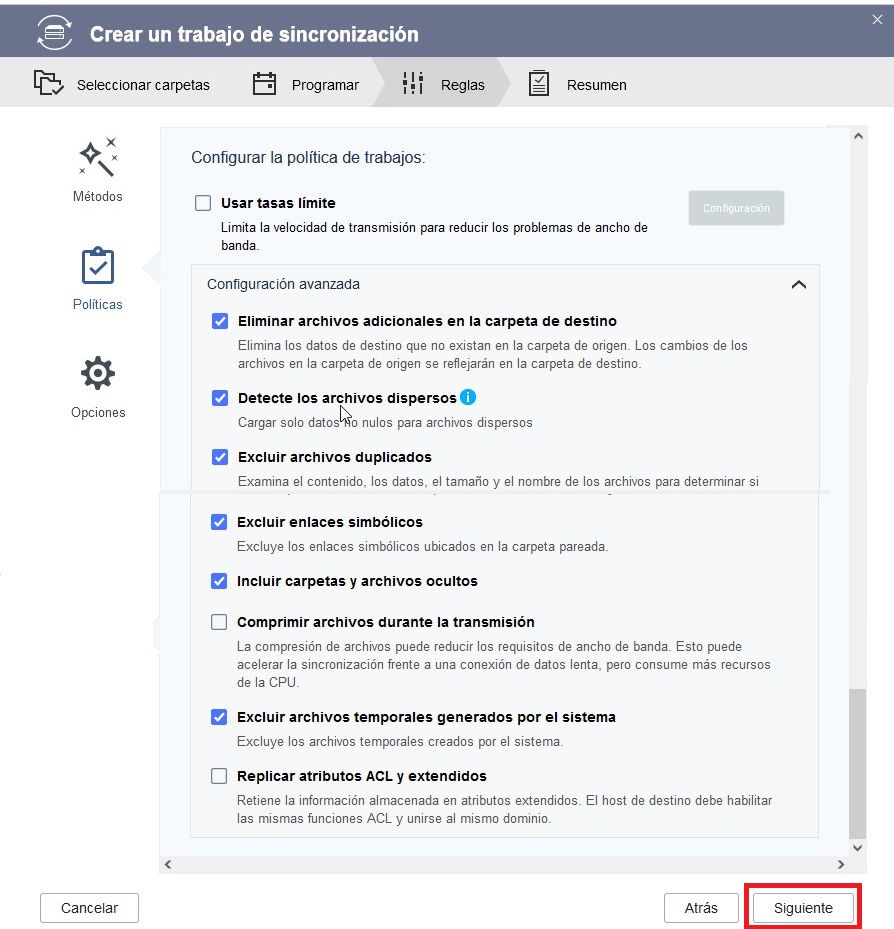Click the Resumen checklist icon
Viewport: 894px width, 929px height.
point(539,84)
